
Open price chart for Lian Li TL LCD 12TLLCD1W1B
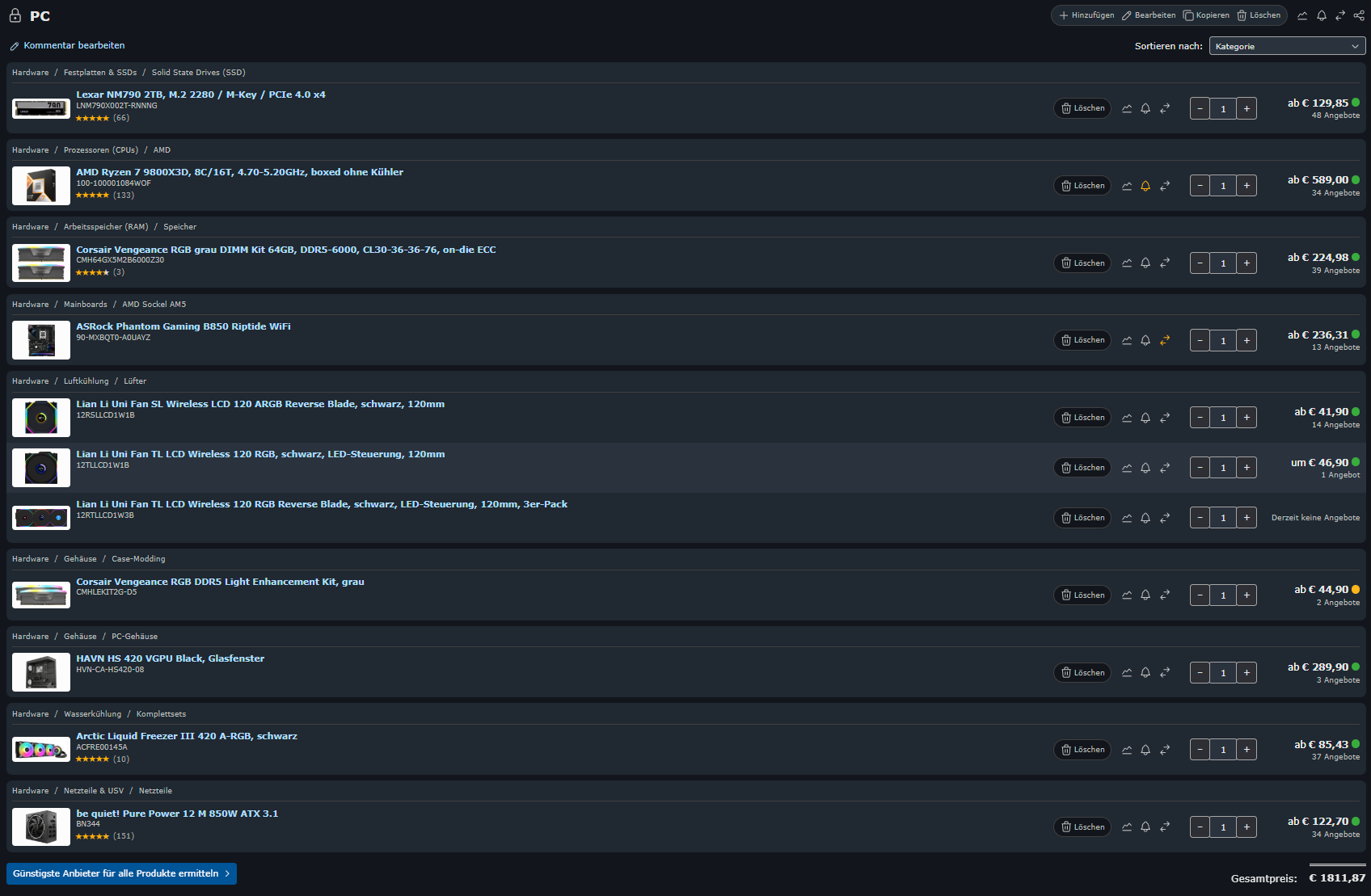1127,468
